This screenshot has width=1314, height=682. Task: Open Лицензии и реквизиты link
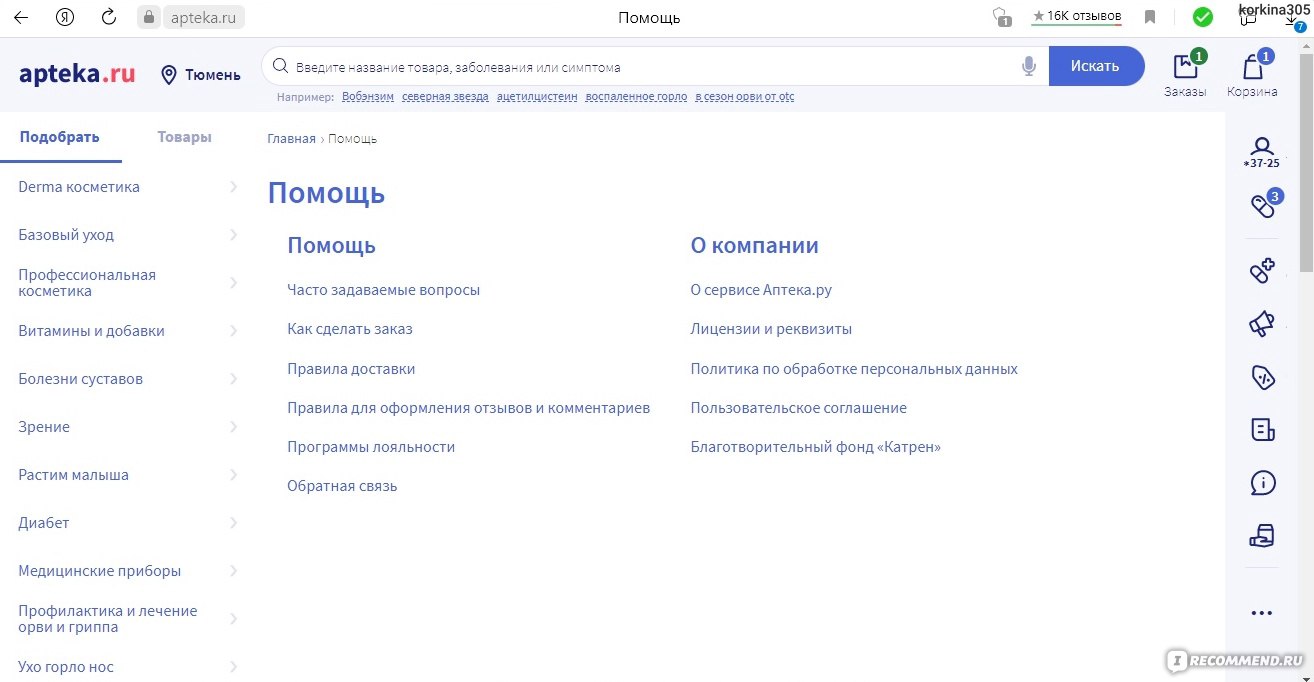point(771,329)
